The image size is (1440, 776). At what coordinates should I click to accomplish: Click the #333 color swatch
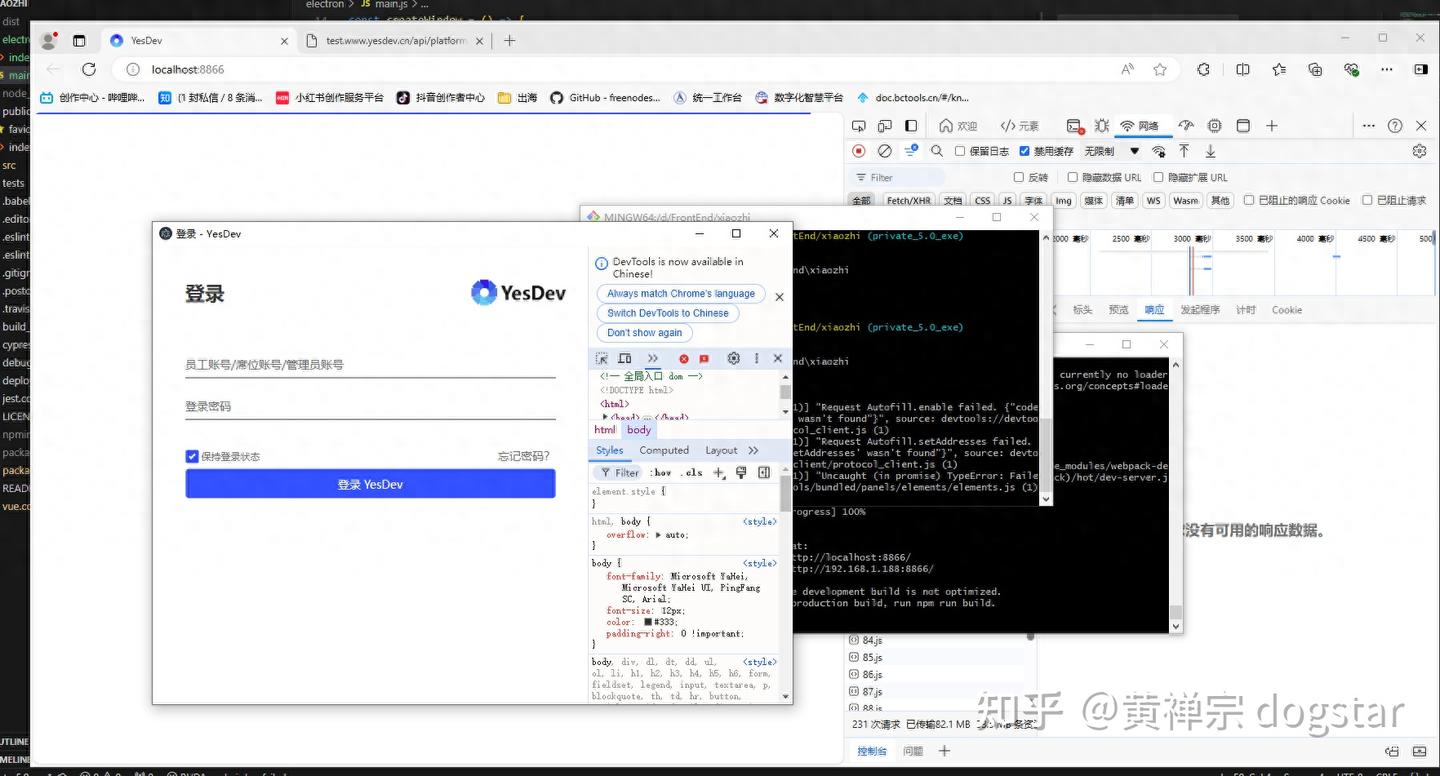click(x=648, y=622)
